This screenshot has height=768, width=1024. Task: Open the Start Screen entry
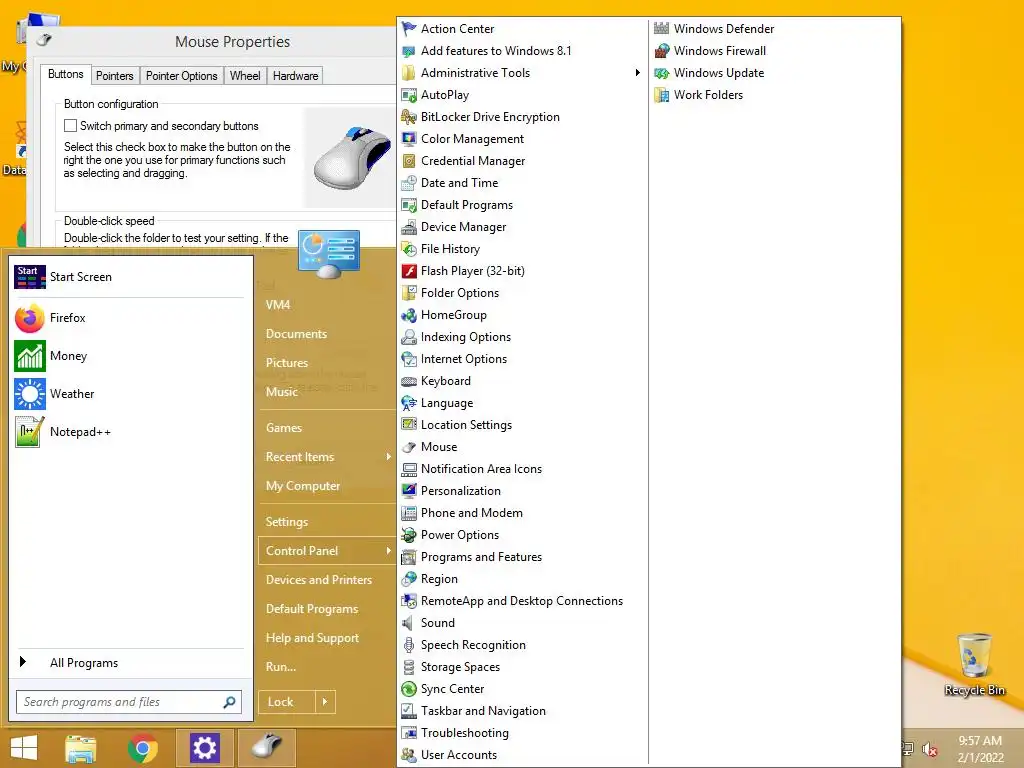coord(131,277)
